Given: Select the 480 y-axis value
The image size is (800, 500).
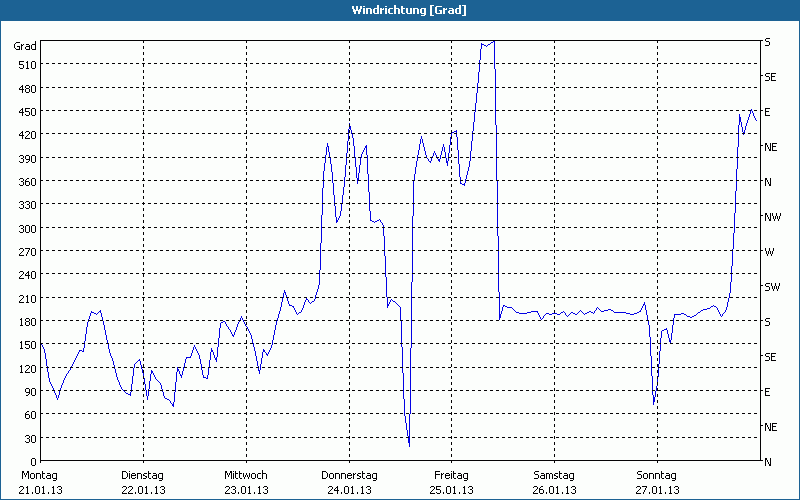Looking at the screenshot, I should click(x=28, y=88).
